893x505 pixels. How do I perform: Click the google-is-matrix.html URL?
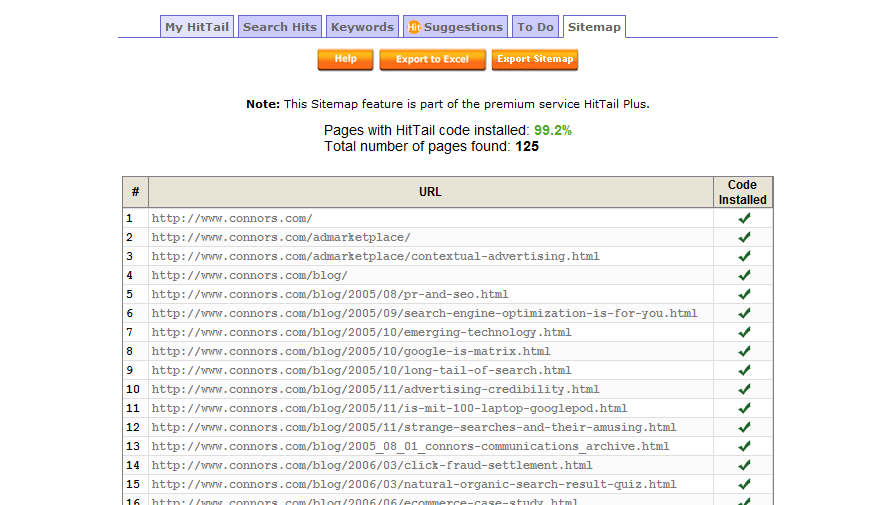[351, 351]
